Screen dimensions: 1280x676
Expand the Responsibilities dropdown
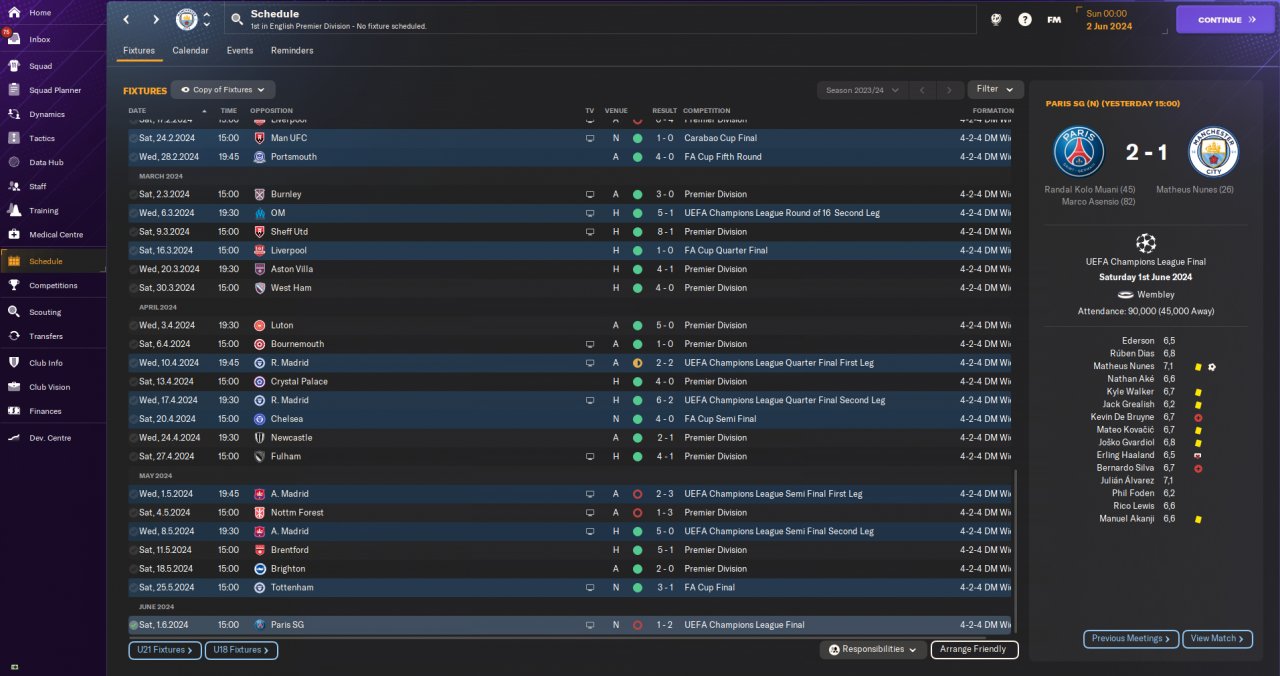[x=871, y=650]
